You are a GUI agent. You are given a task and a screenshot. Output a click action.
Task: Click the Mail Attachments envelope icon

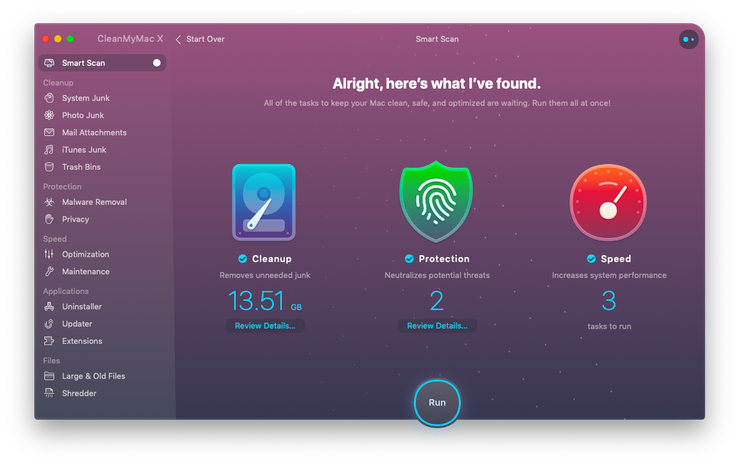(49, 132)
